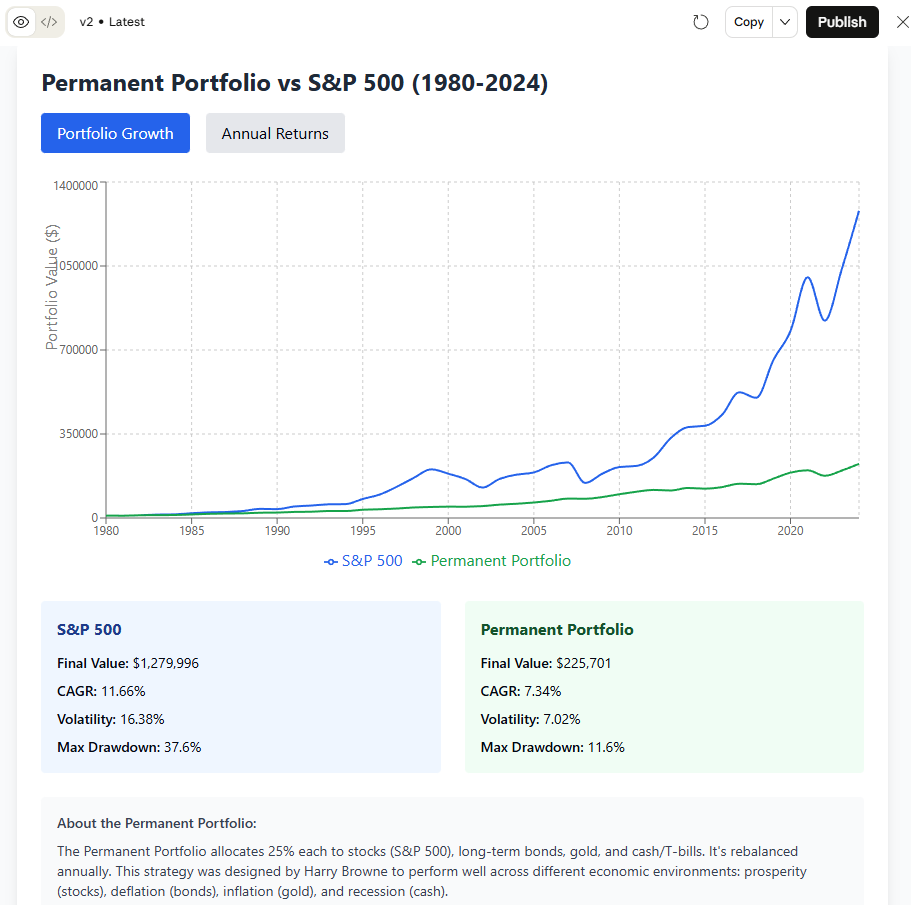The image size is (911, 905).
Task: Click the 1995 x-axis label
Action: [x=363, y=531]
